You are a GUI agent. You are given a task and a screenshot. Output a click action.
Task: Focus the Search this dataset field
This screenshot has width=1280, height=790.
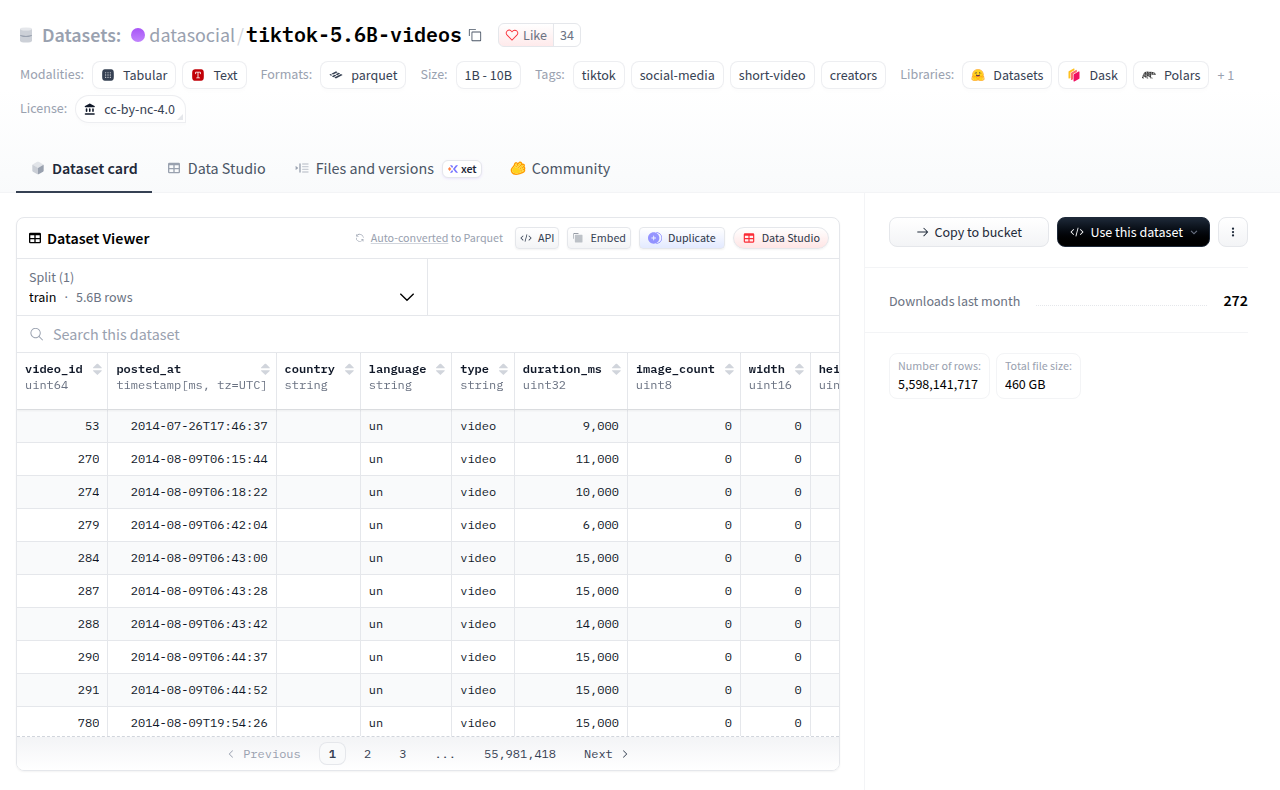point(428,334)
